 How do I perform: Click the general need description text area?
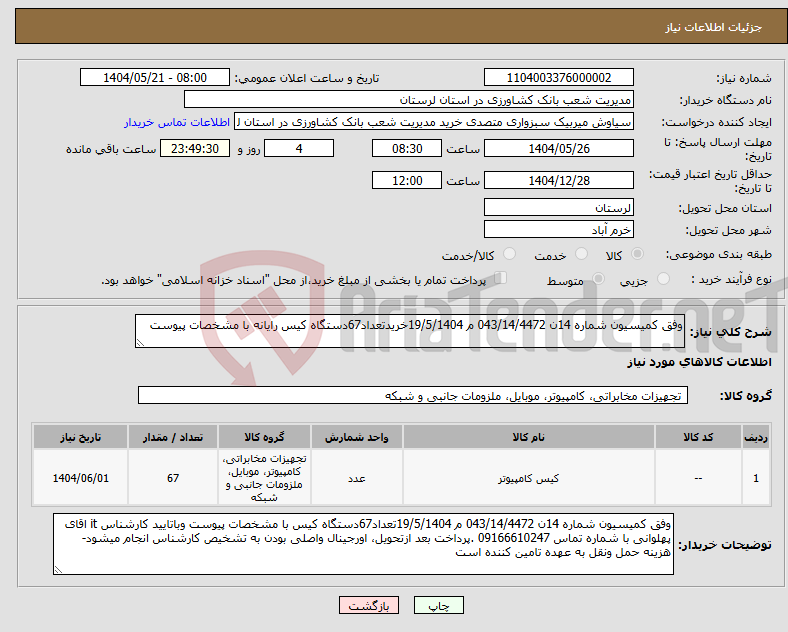tap(410, 331)
